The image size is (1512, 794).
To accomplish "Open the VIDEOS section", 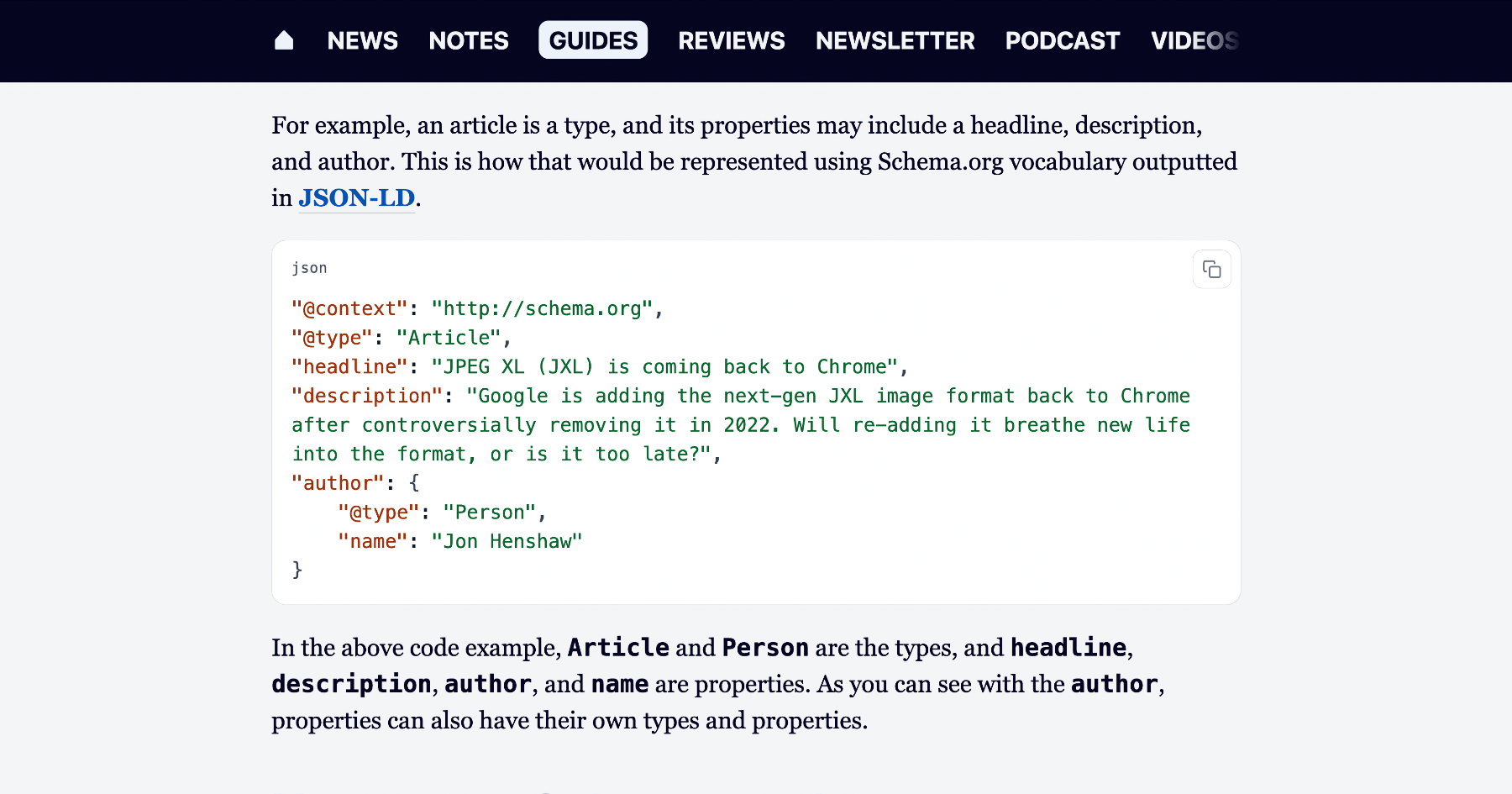I will pyautogui.click(x=1194, y=40).
